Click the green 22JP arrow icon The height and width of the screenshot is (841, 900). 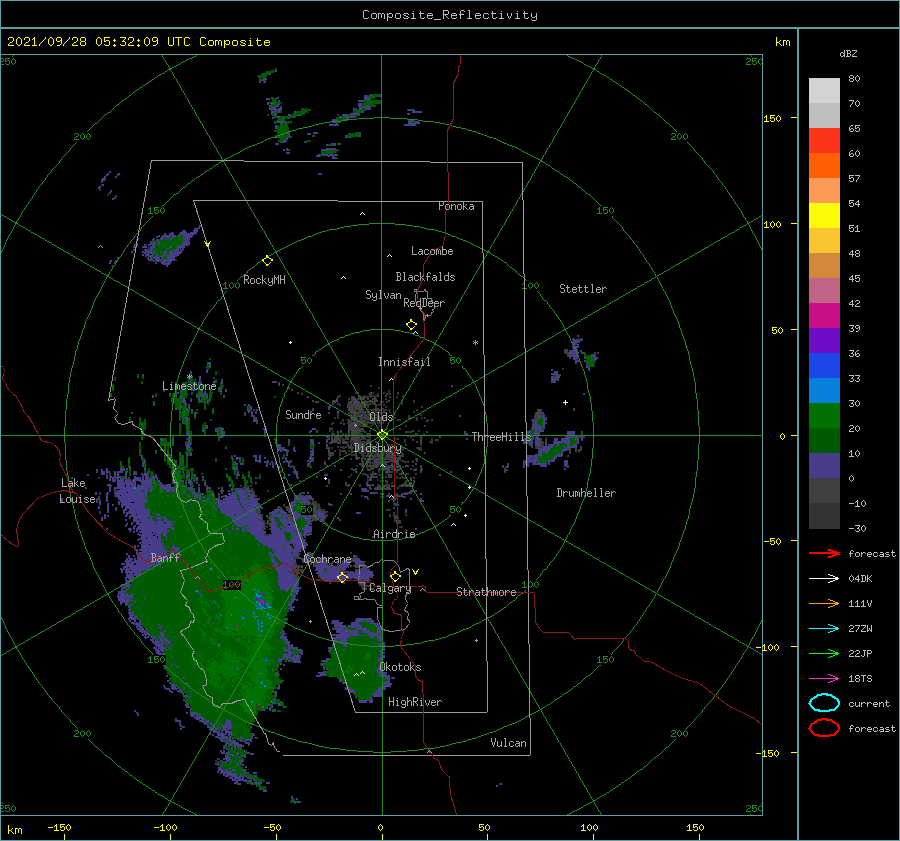(824, 653)
